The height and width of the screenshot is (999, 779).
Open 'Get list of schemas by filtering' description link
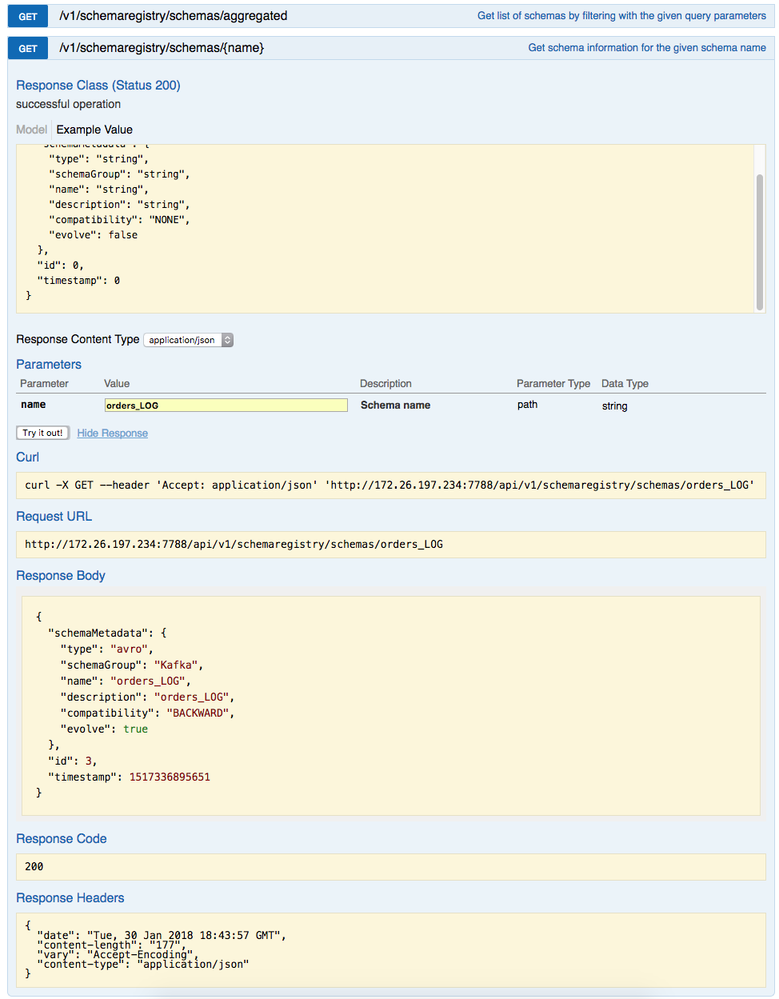[621, 16]
